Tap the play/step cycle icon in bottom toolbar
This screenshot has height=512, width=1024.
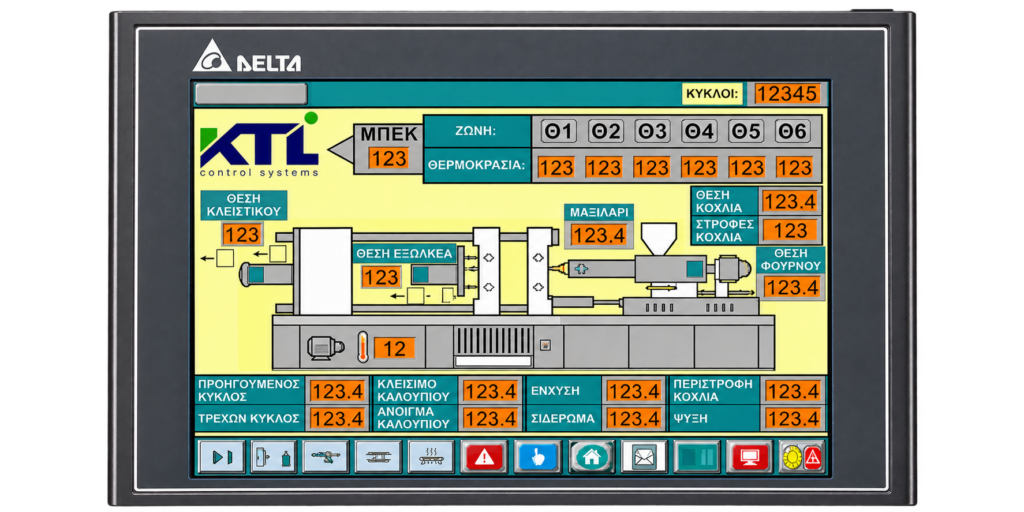pos(222,456)
